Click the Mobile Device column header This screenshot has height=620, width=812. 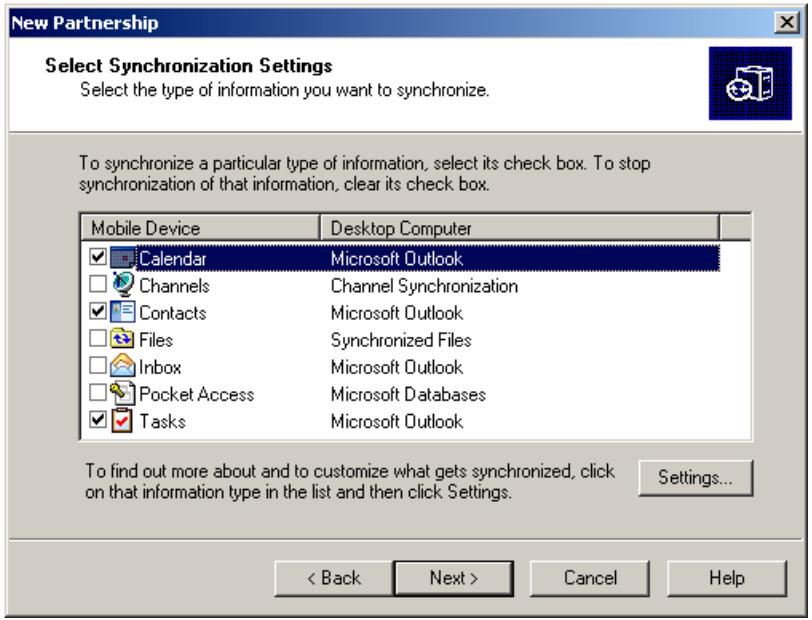tap(199, 228)
